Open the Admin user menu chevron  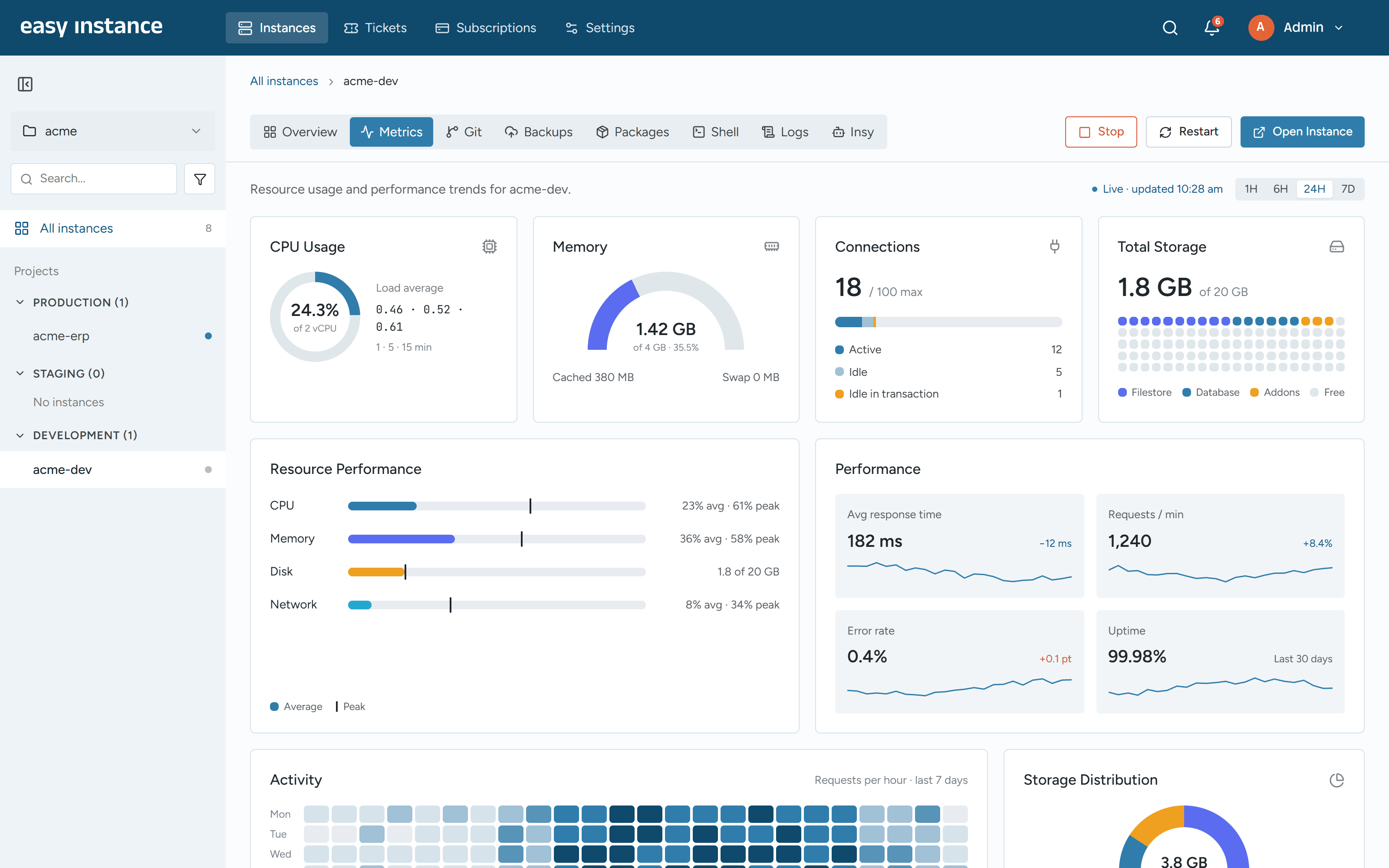click(1339, 27)
